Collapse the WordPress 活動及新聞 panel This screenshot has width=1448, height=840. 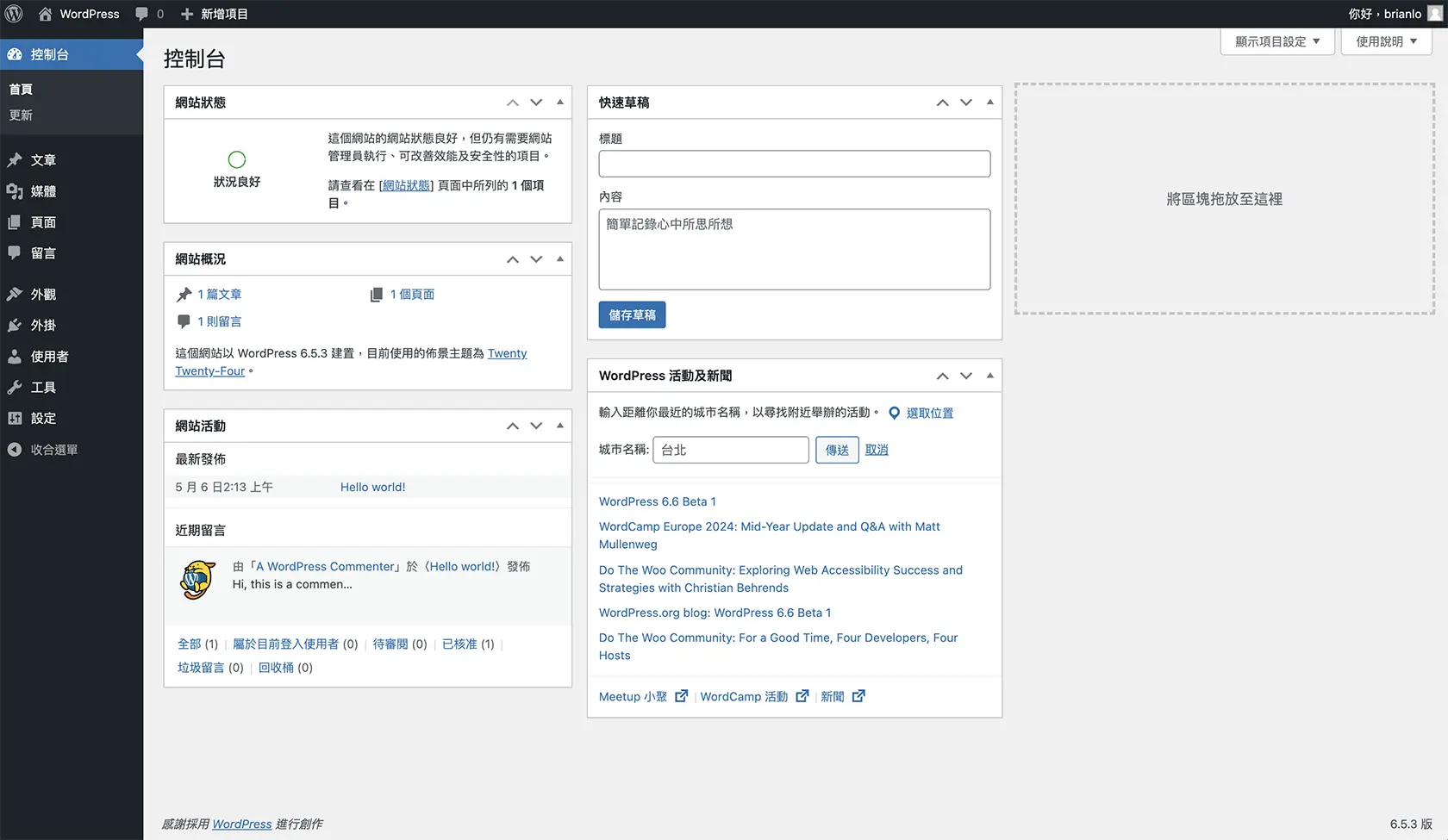coord(990,376)
